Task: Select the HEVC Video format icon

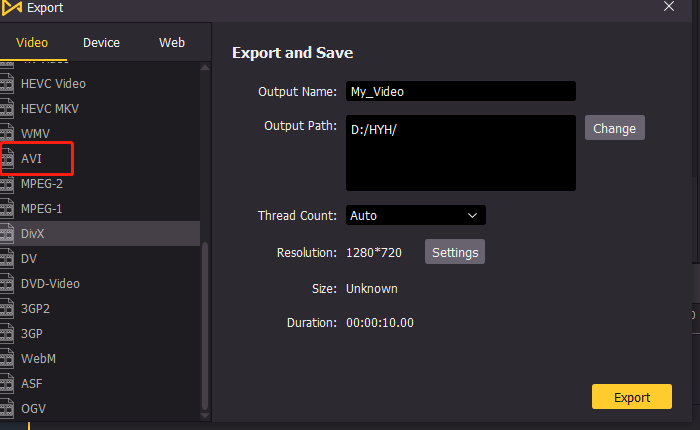Action: [x=7, y=84]
